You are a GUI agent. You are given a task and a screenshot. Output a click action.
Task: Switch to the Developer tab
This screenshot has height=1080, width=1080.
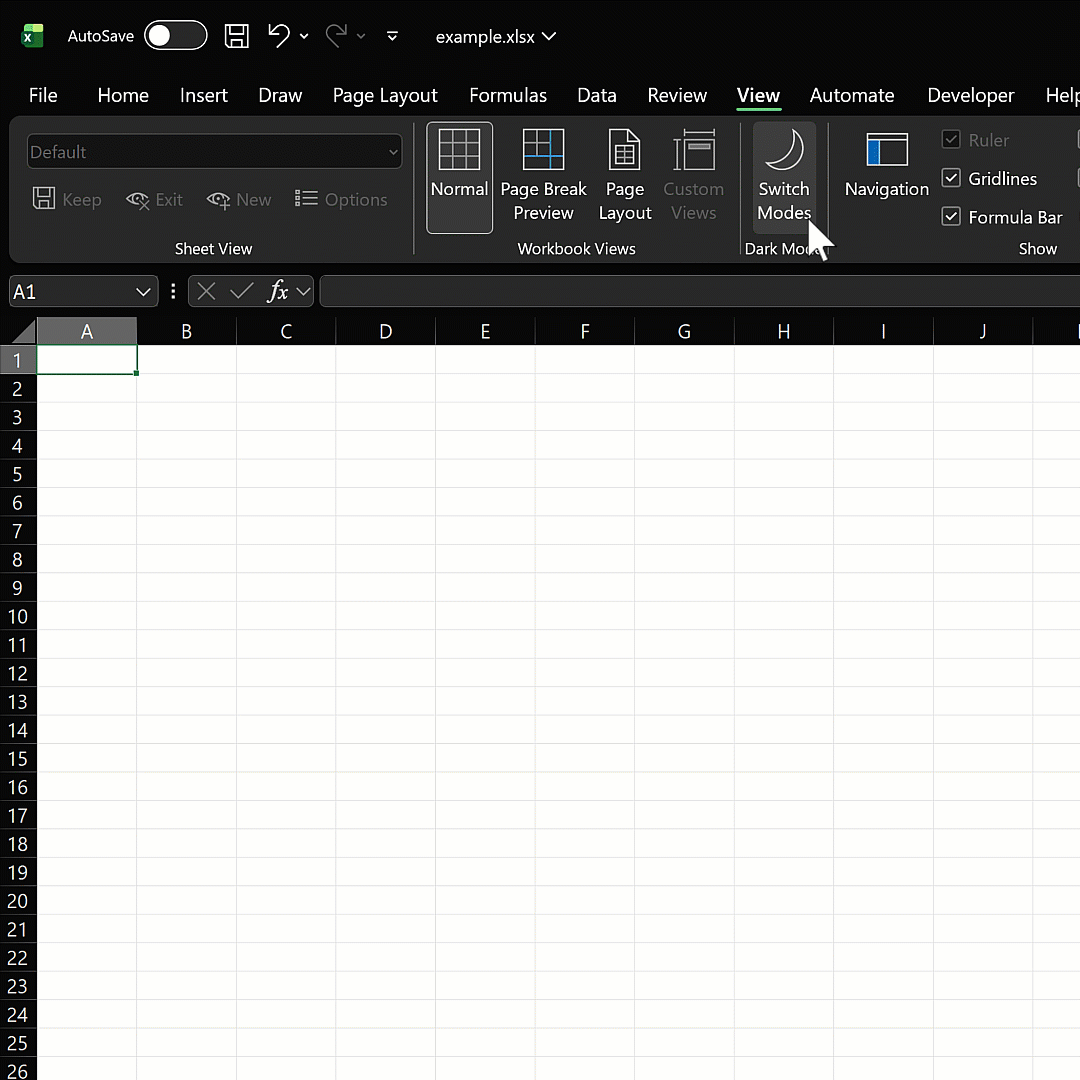971,95
